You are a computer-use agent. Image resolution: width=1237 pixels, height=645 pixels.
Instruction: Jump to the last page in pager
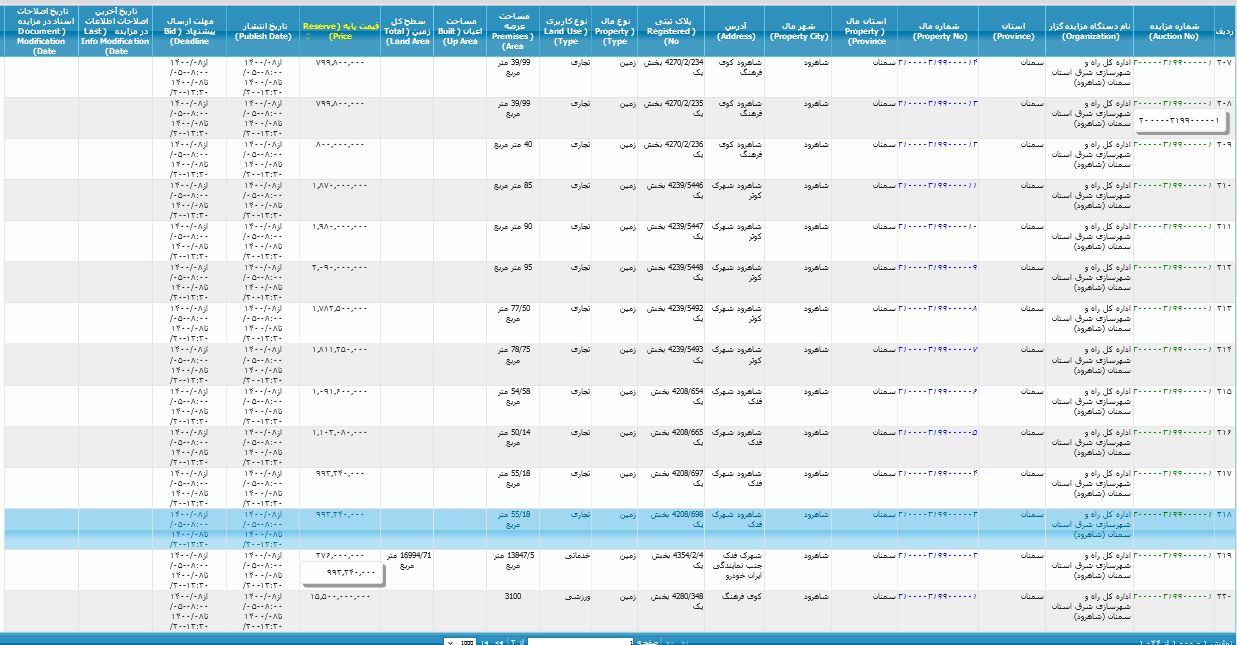485,642
